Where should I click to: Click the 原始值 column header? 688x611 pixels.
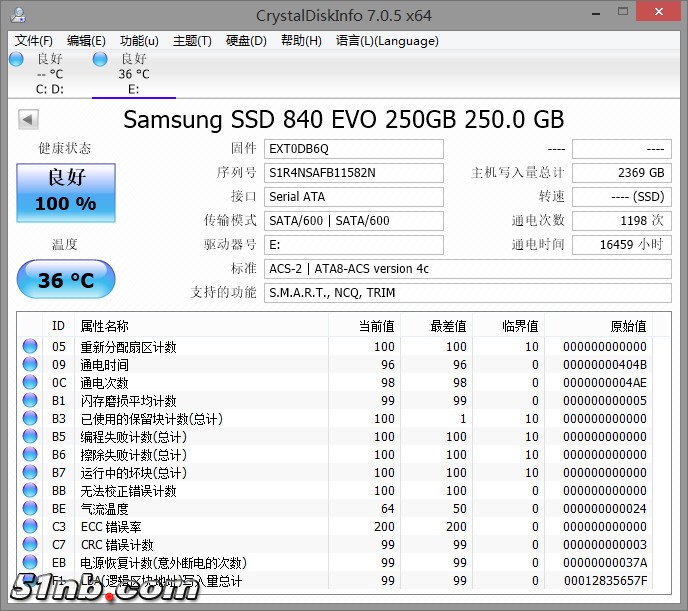[628, 326]
